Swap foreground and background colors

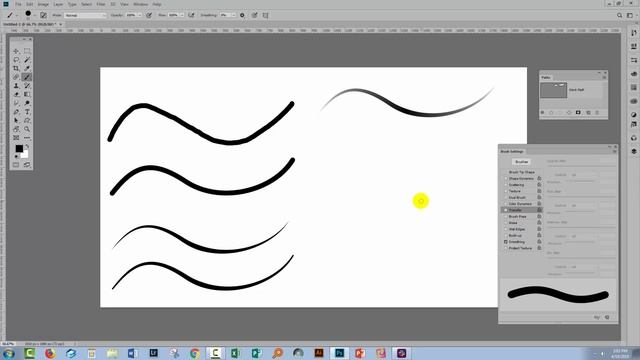pyautogui.click(x=27, y=147)
